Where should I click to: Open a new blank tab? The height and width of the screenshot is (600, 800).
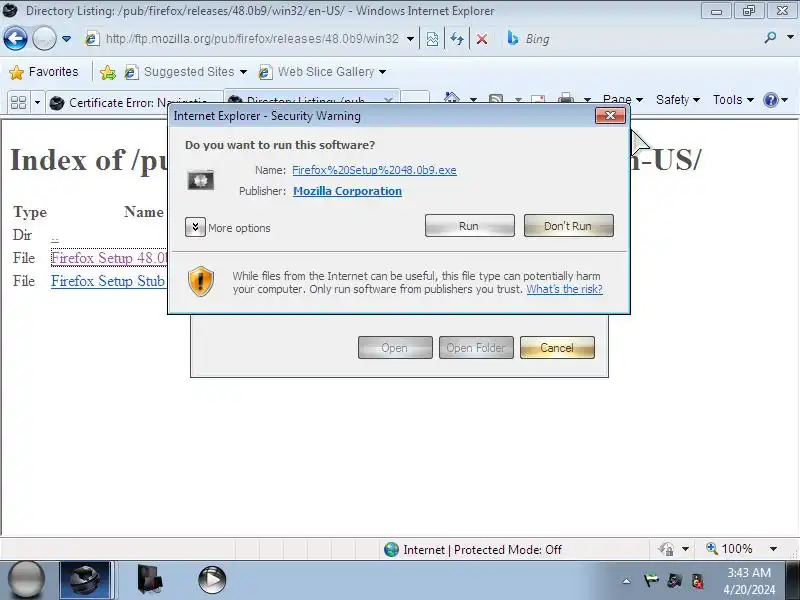(x=415, y=98)
